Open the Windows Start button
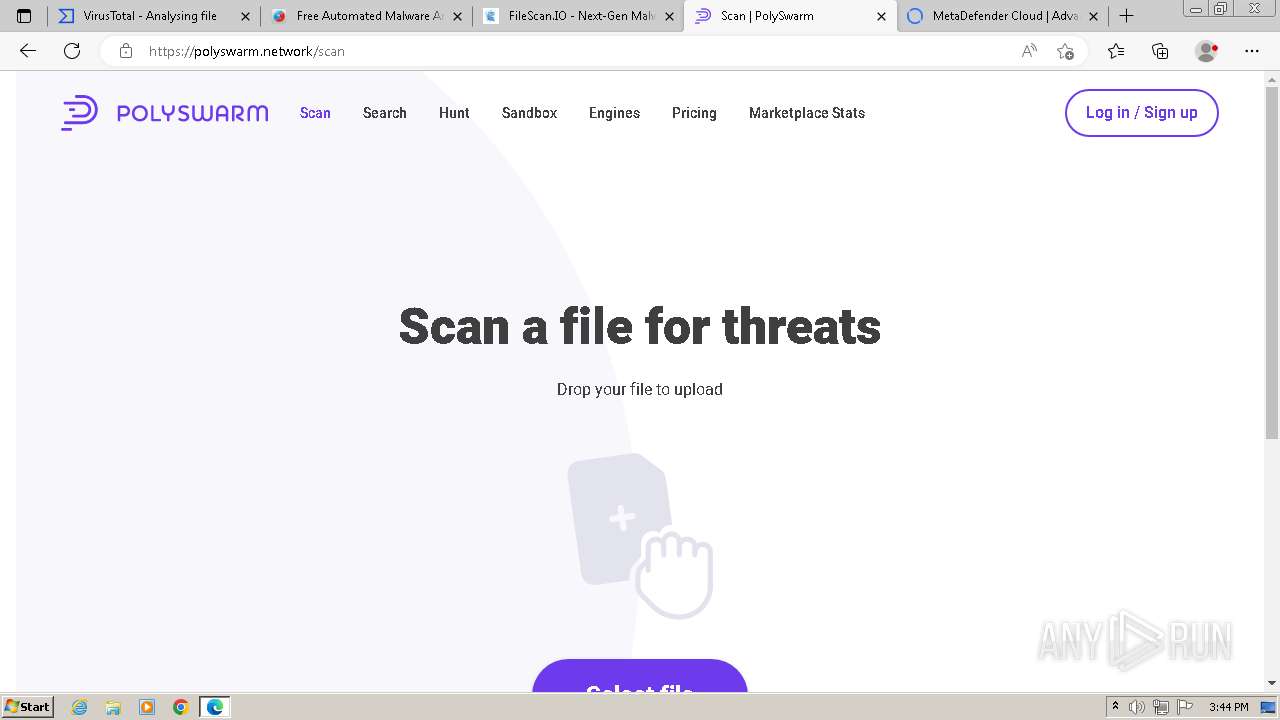Viewport: 1280px width, 720px height. (x=27, y=707)
